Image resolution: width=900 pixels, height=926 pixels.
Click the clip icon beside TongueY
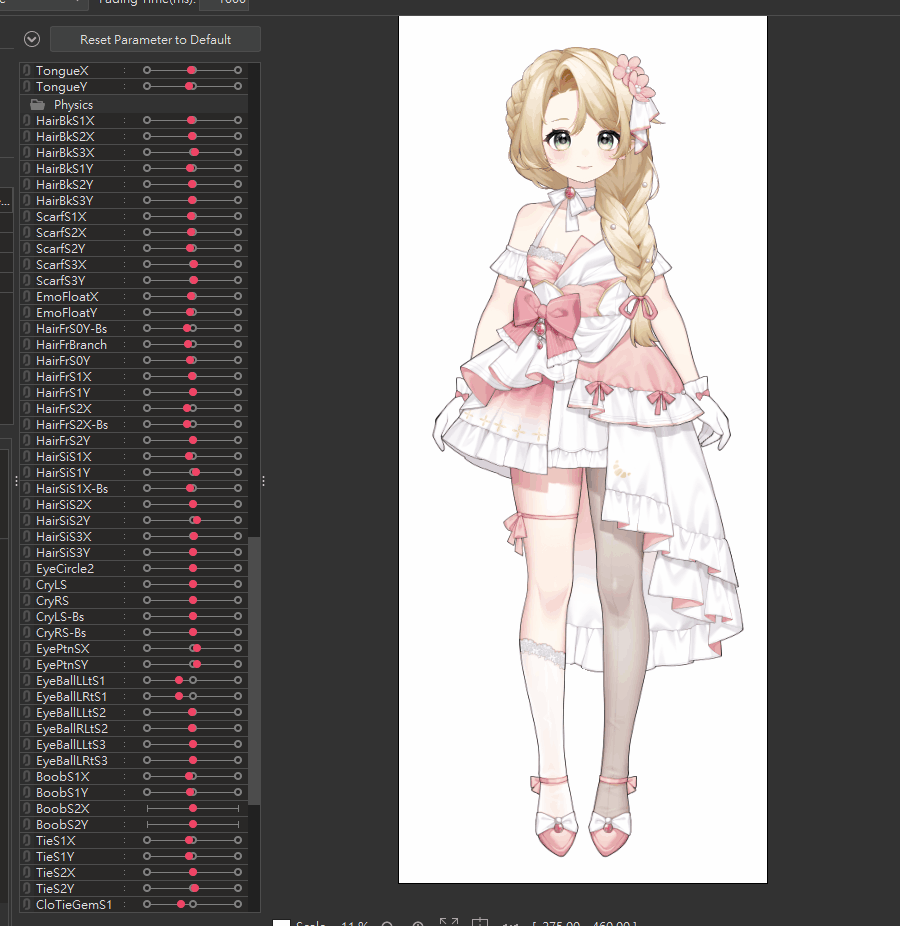click(x=27, y=86)
